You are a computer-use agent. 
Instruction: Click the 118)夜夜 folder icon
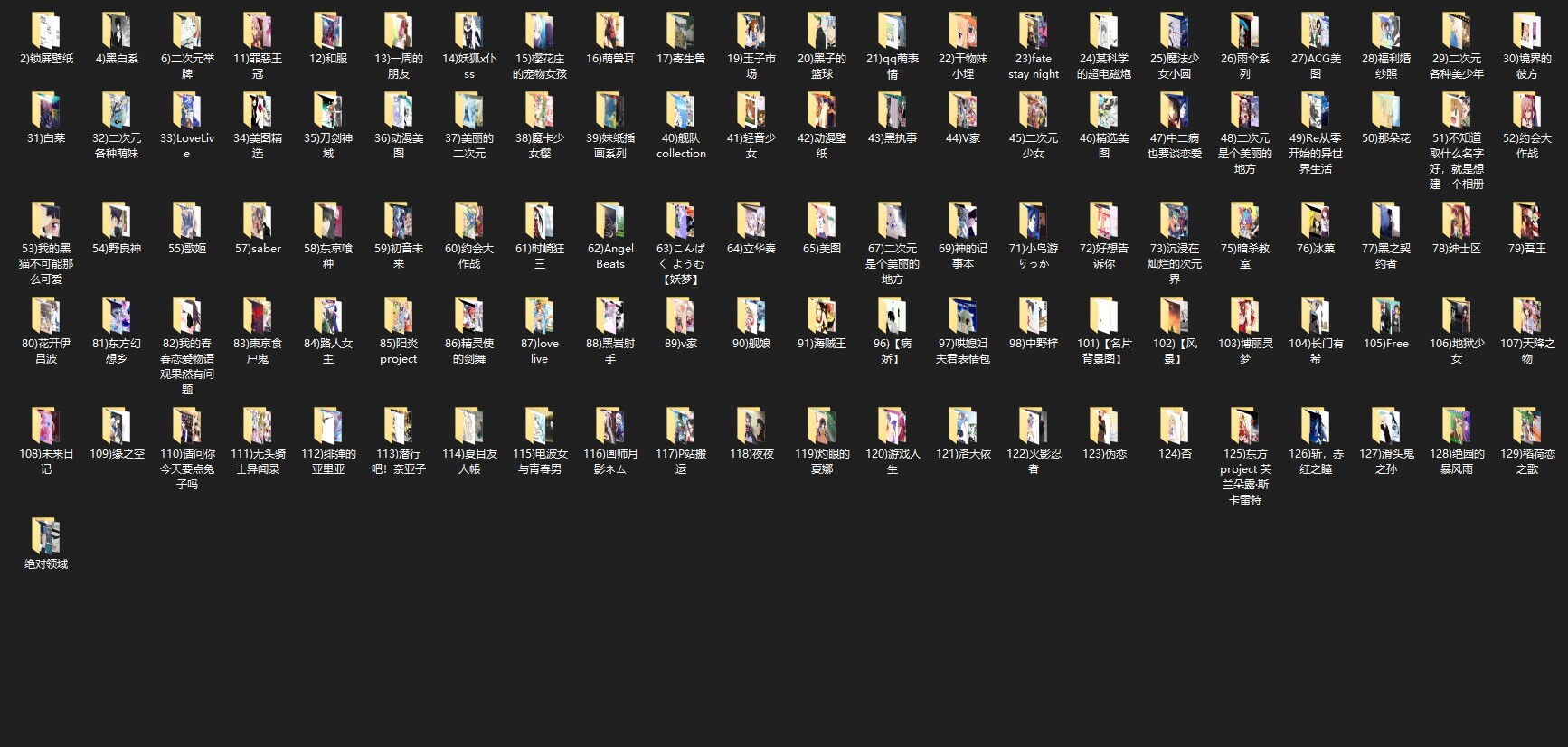click(x=751, y=426)
